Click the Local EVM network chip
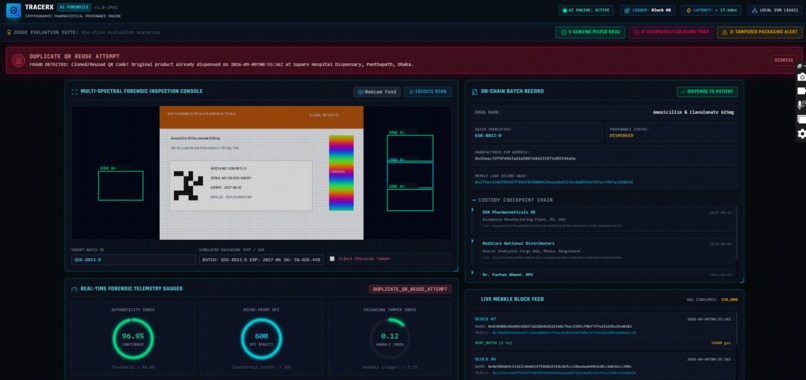This screenshot has height=380, width=806. [x=775, y=10]
